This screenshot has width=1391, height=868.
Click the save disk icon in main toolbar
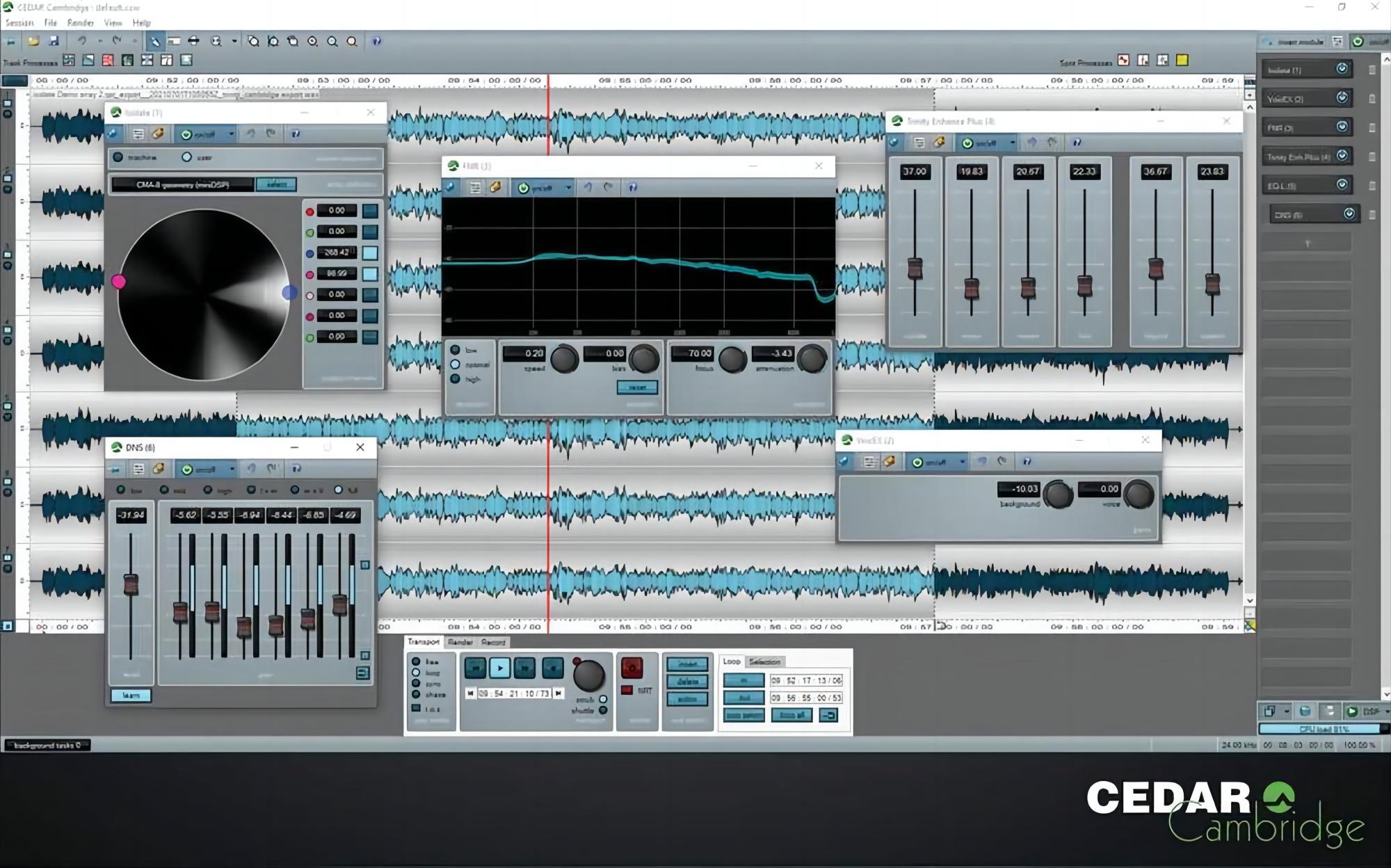pyautogui.click(x=53, y=41)
